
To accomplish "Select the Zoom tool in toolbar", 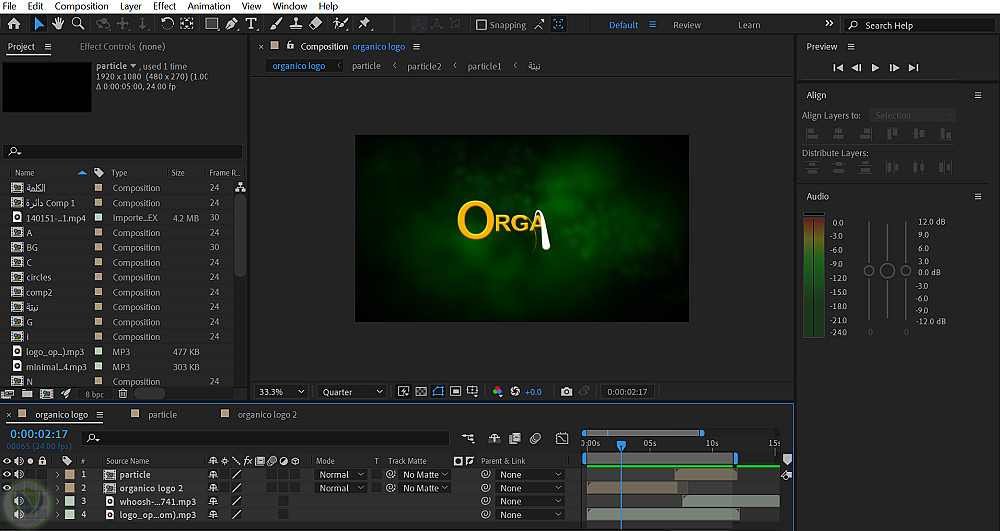I will [x=79, y=24].
